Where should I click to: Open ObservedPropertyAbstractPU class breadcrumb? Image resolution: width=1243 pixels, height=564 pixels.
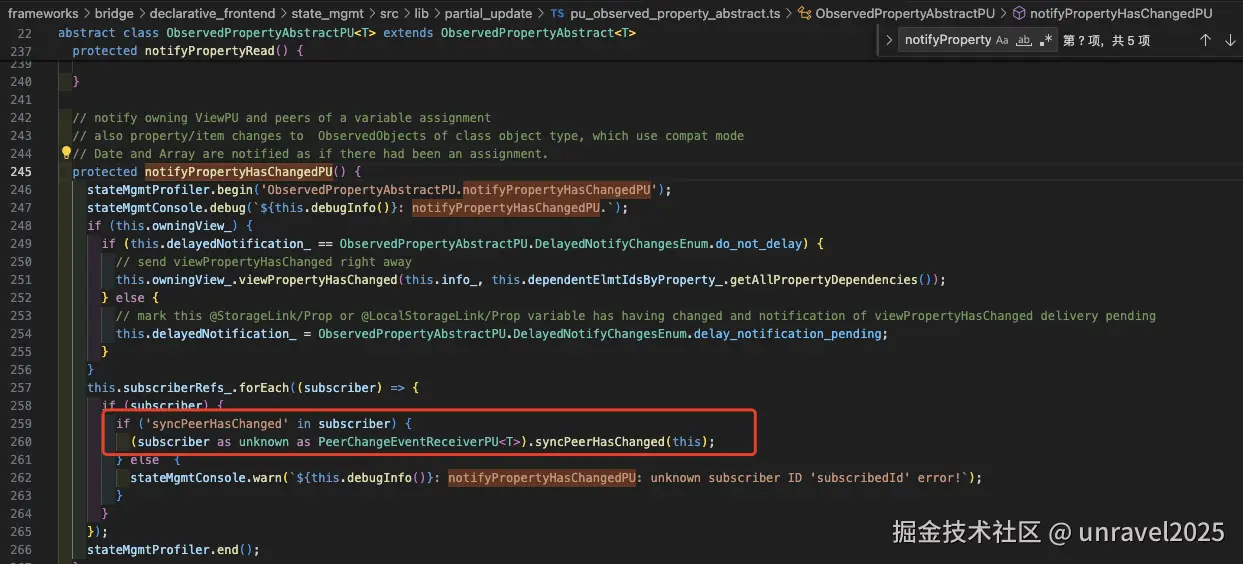pyautogui.click(x=905, y=13)
